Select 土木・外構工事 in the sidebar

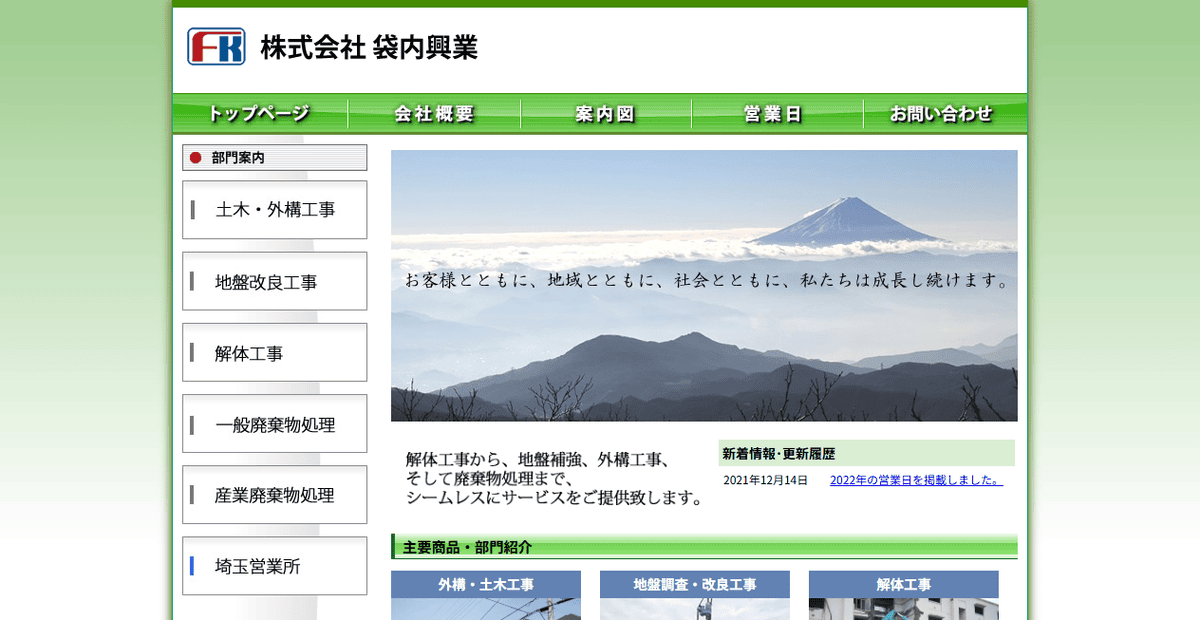click(x=274, y=209)
